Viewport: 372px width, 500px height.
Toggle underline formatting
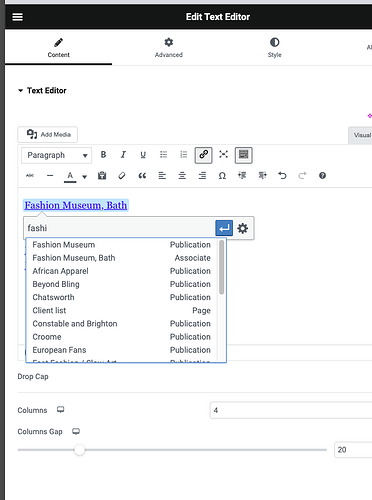(143, 155)
